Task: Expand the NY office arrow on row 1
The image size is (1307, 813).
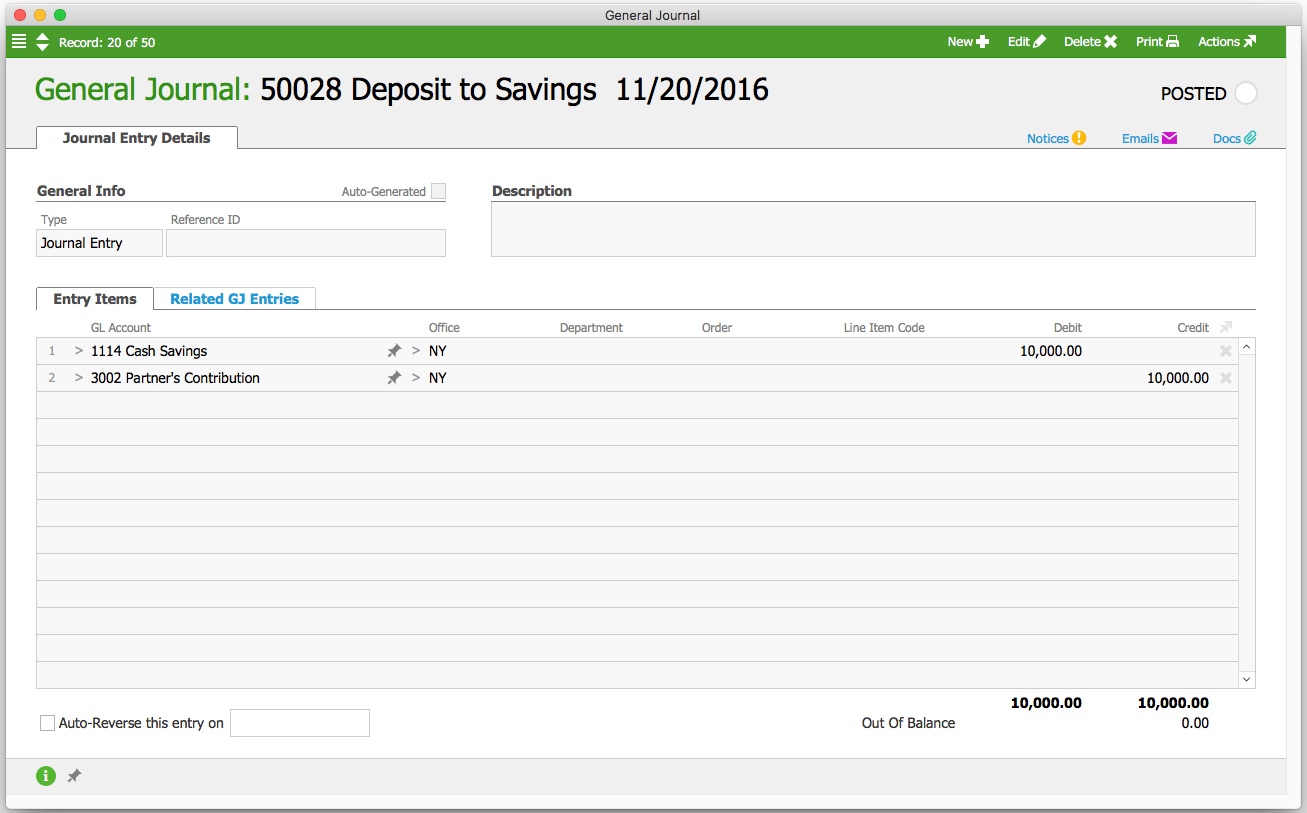Action: coord(416,351)
